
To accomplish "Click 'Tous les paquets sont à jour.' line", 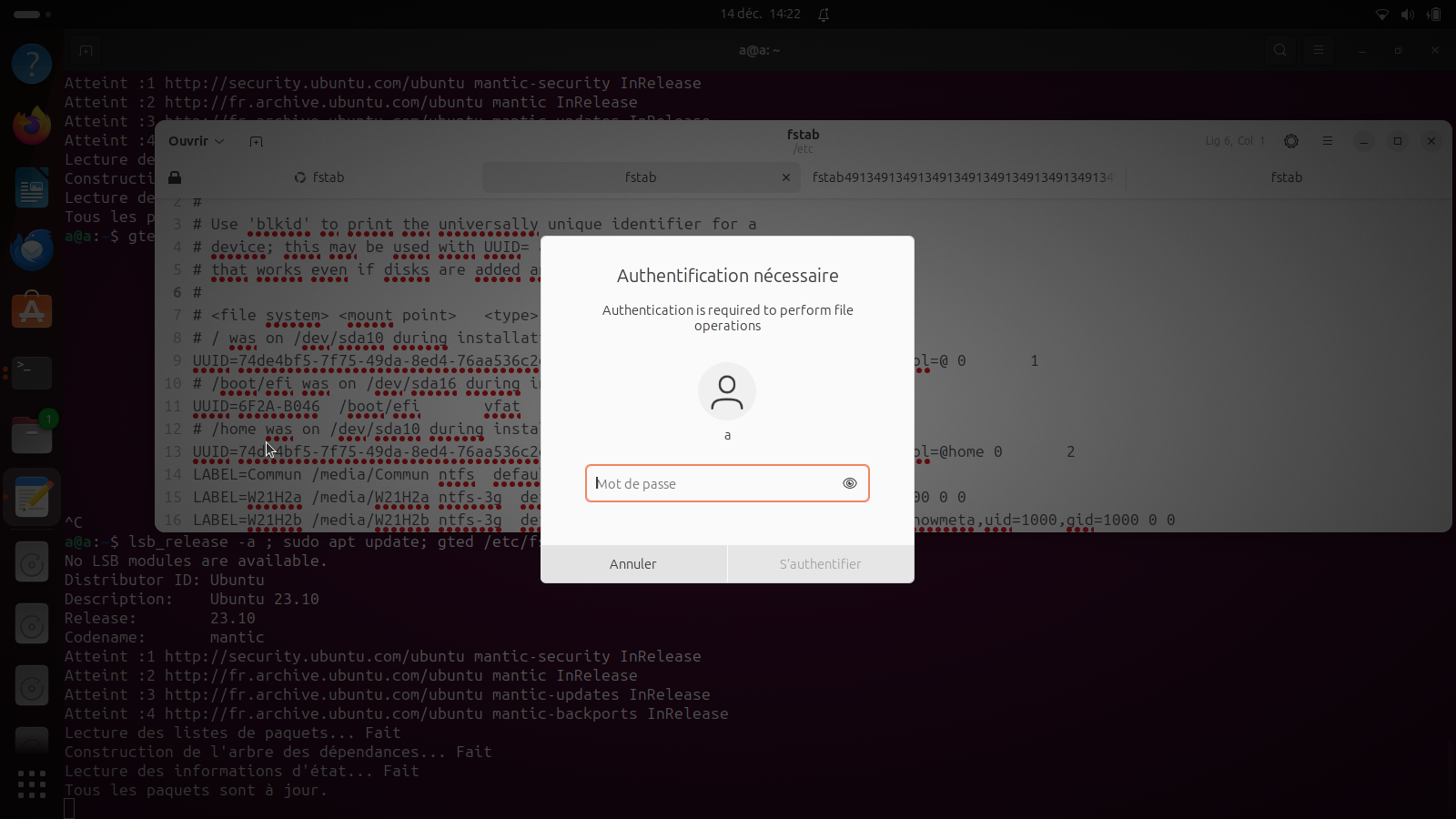I will pyautogui.click(x=196, y=790).
